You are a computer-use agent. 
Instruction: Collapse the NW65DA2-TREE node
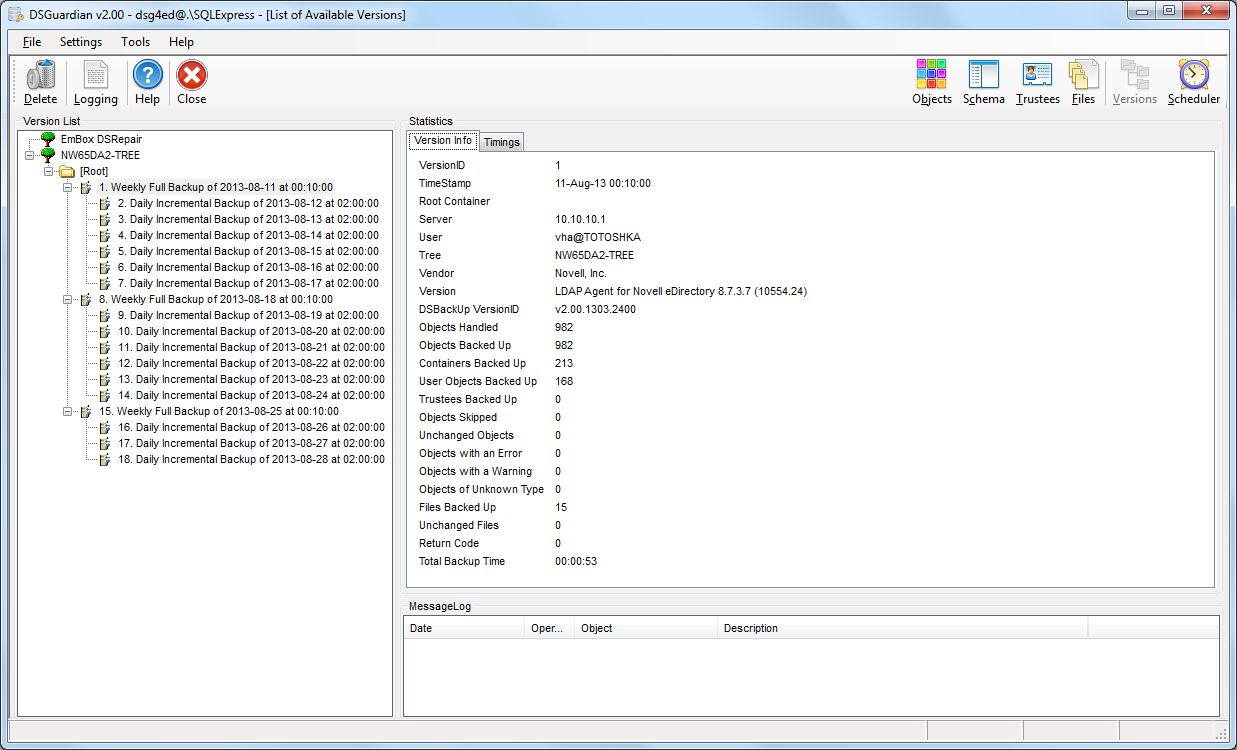pos(30,155)
